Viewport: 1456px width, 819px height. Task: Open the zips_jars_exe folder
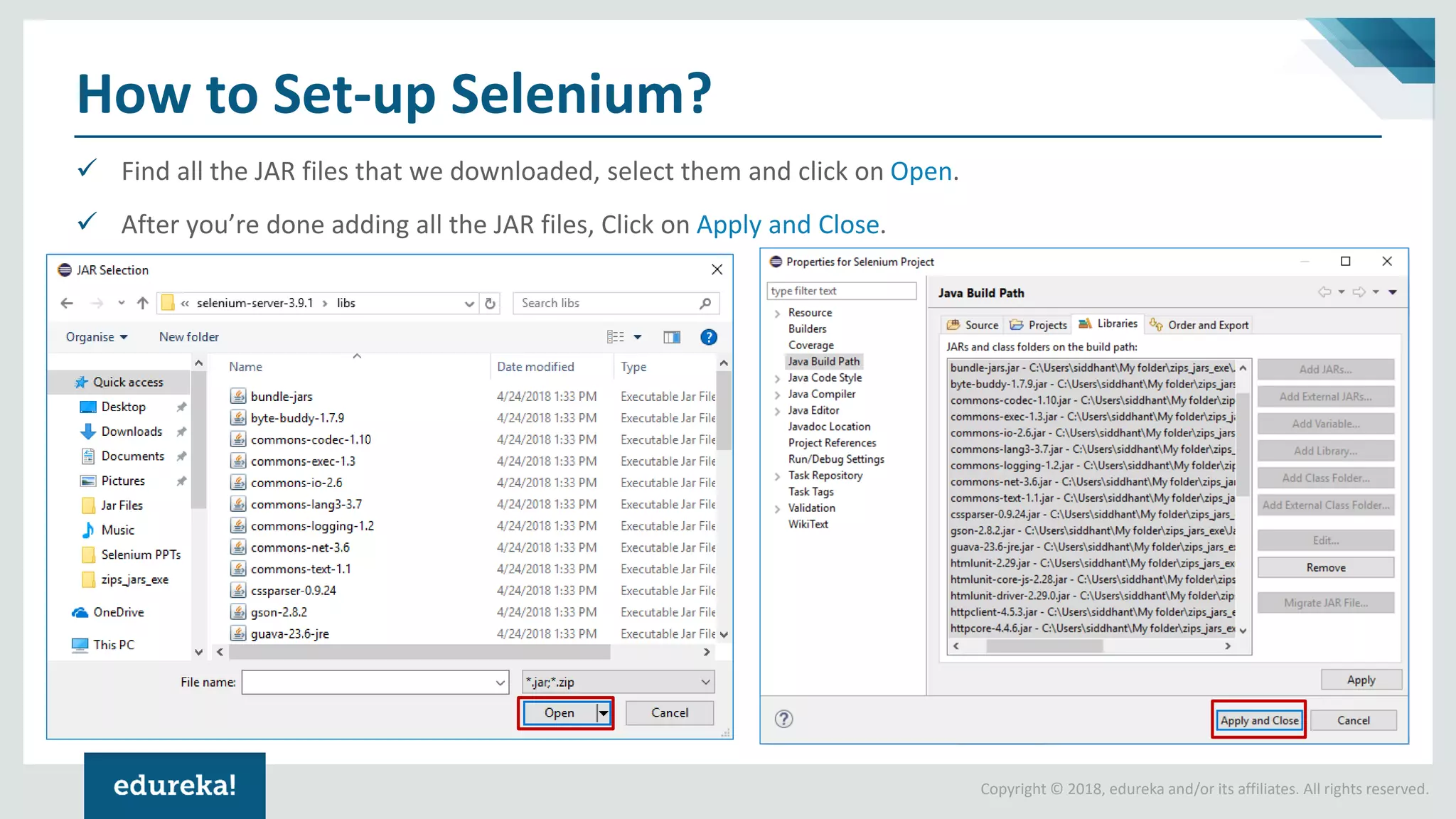pos(134,579)
